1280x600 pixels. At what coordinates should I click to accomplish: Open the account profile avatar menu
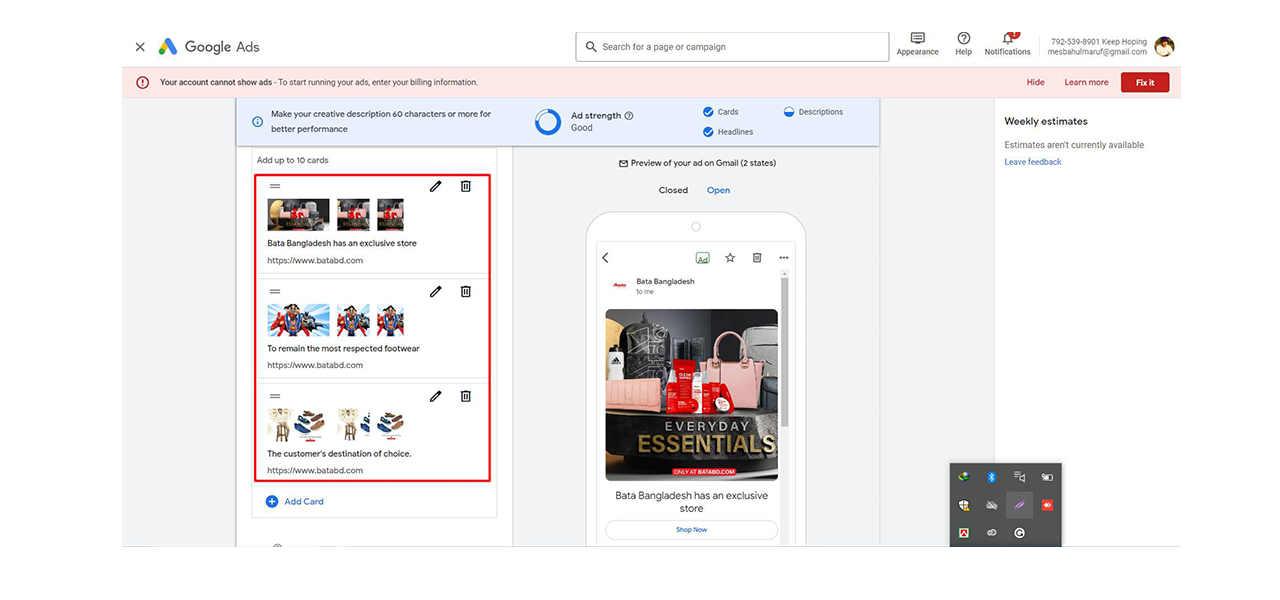tap(1164, 47)
